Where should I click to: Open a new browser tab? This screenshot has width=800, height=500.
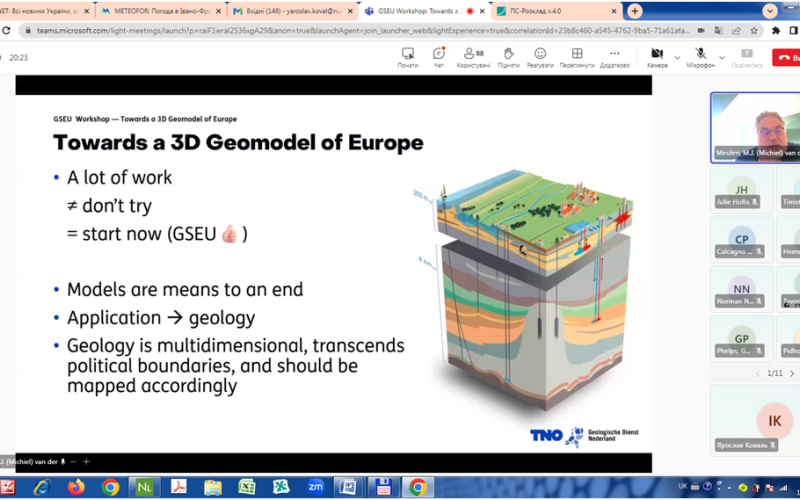click(x=635, y=11)
